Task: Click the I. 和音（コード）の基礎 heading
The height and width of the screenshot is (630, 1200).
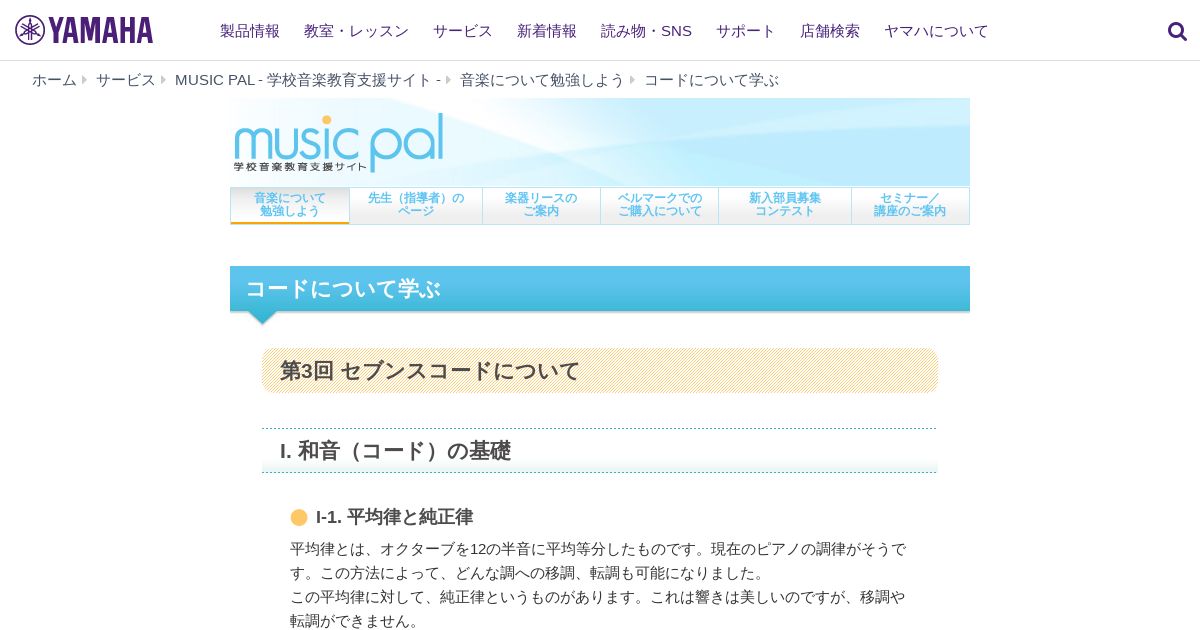Action: (395, 451)
